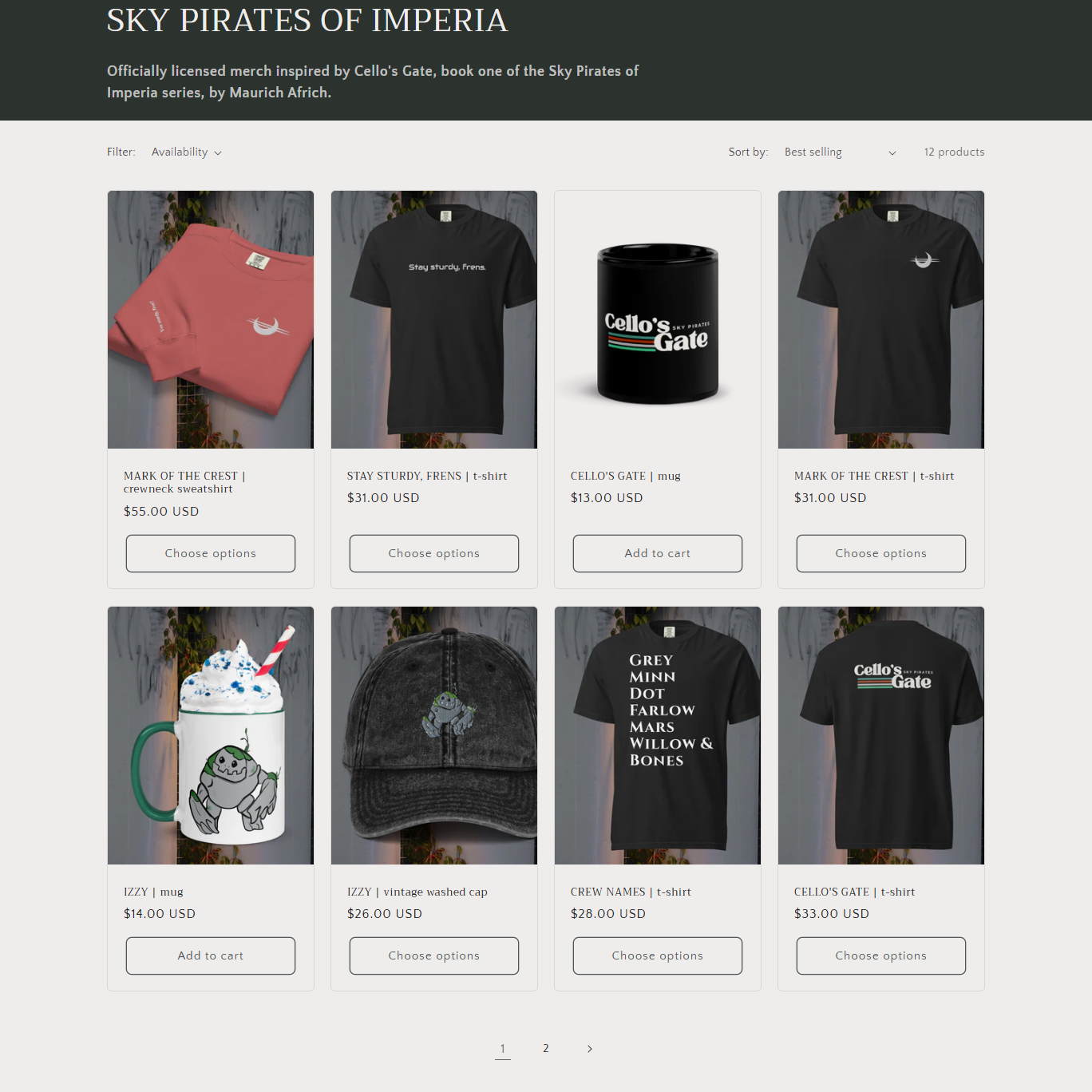Choose options for Mark of the Crest t-shirt

coord(881,553)
